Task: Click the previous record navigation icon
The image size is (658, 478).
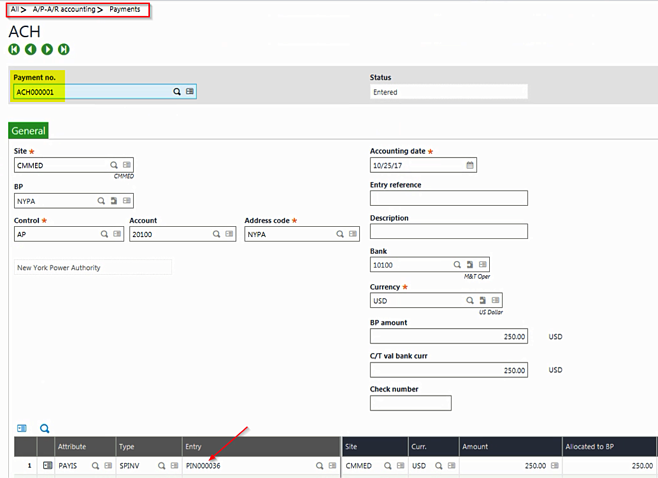Action: pos(30,49)
